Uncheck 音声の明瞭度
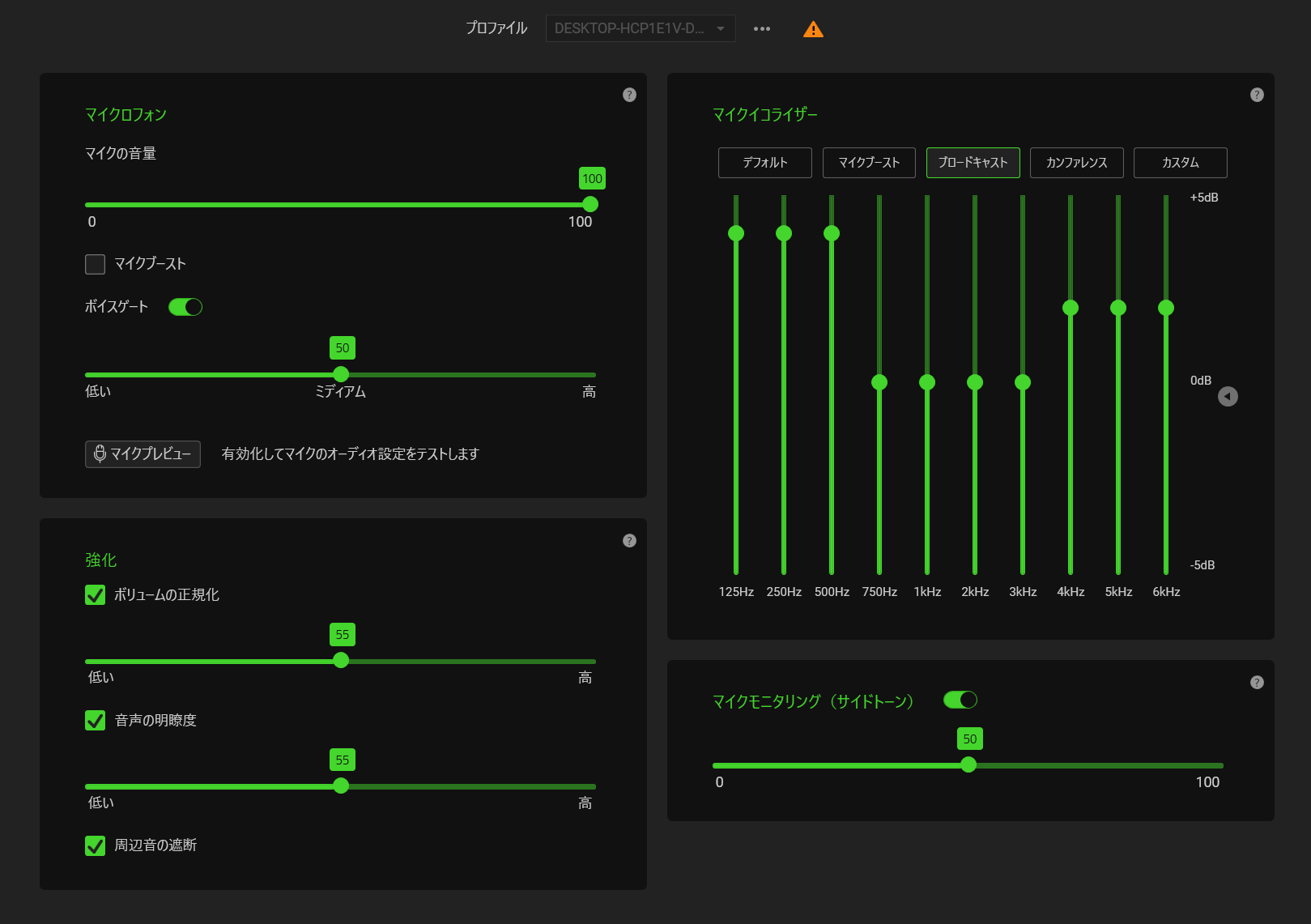Screen dimensions: 1311x924 pos(95,720)
